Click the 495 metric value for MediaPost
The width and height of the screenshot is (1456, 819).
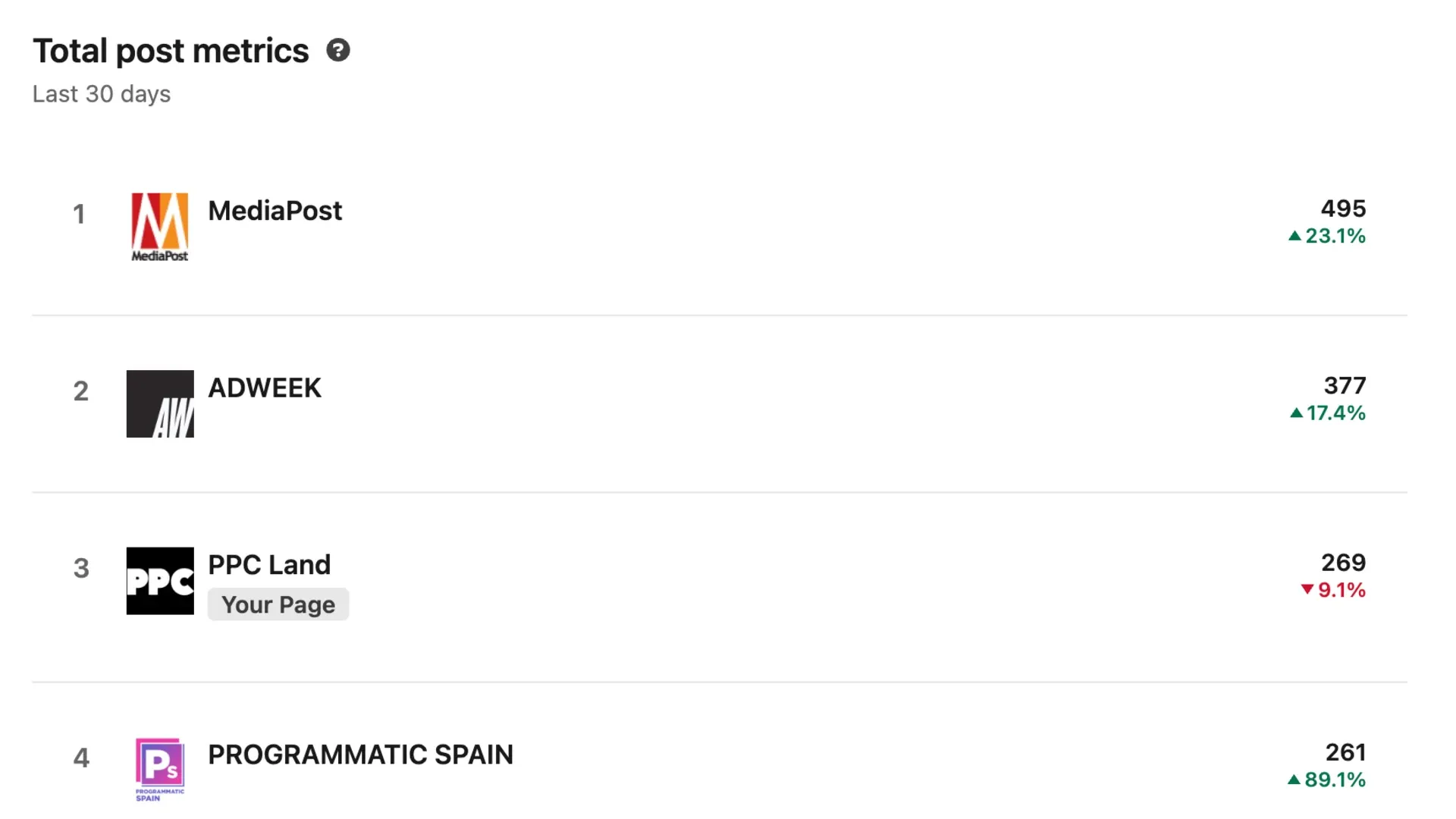(x=1343, y=209)
